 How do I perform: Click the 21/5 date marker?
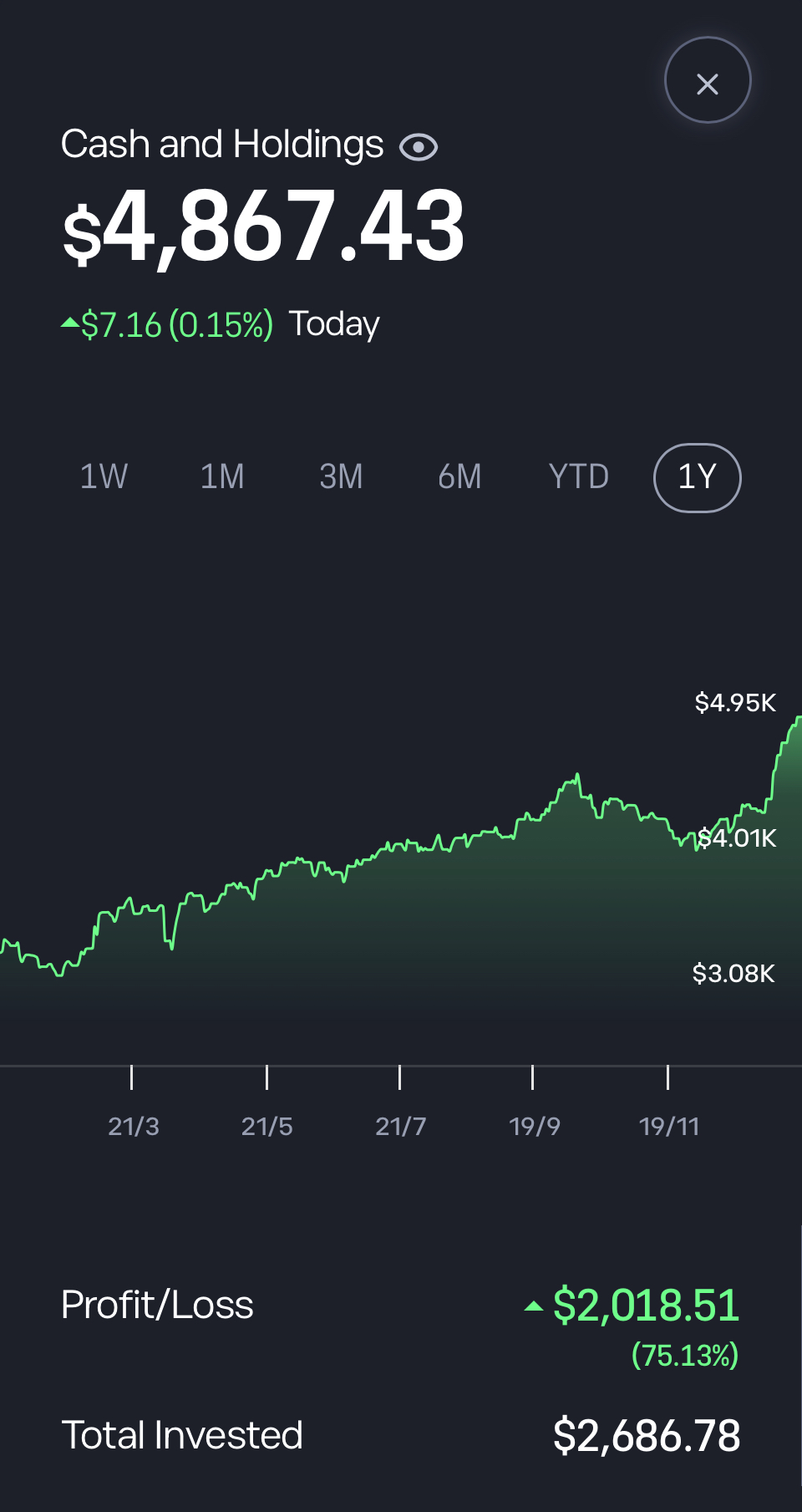point(266,1126)
